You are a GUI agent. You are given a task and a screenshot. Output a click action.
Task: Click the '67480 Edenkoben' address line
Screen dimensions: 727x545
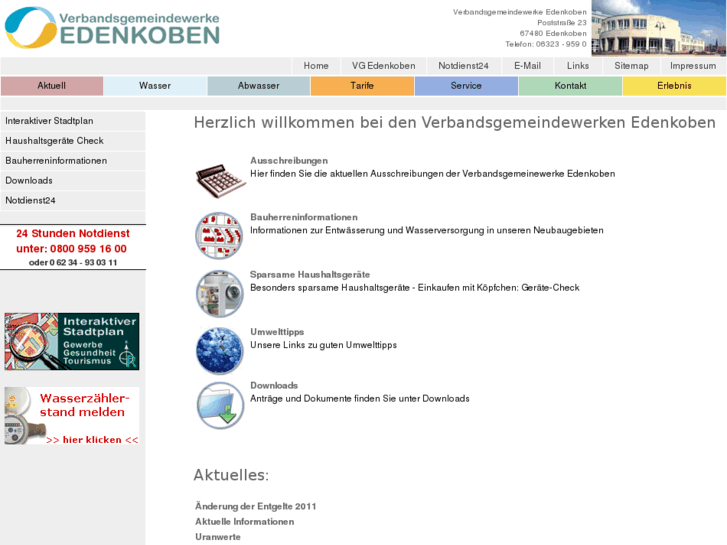coord(553,33)
